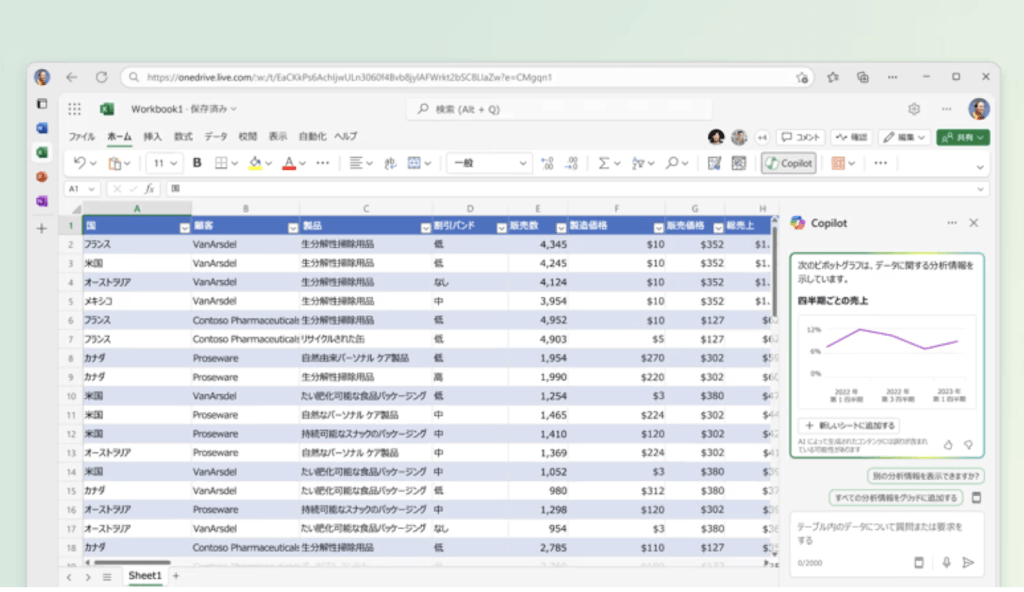Toggle the 顧客 column filter button
The height and width of the screenshot is (592, 1024).
point(292,227)
